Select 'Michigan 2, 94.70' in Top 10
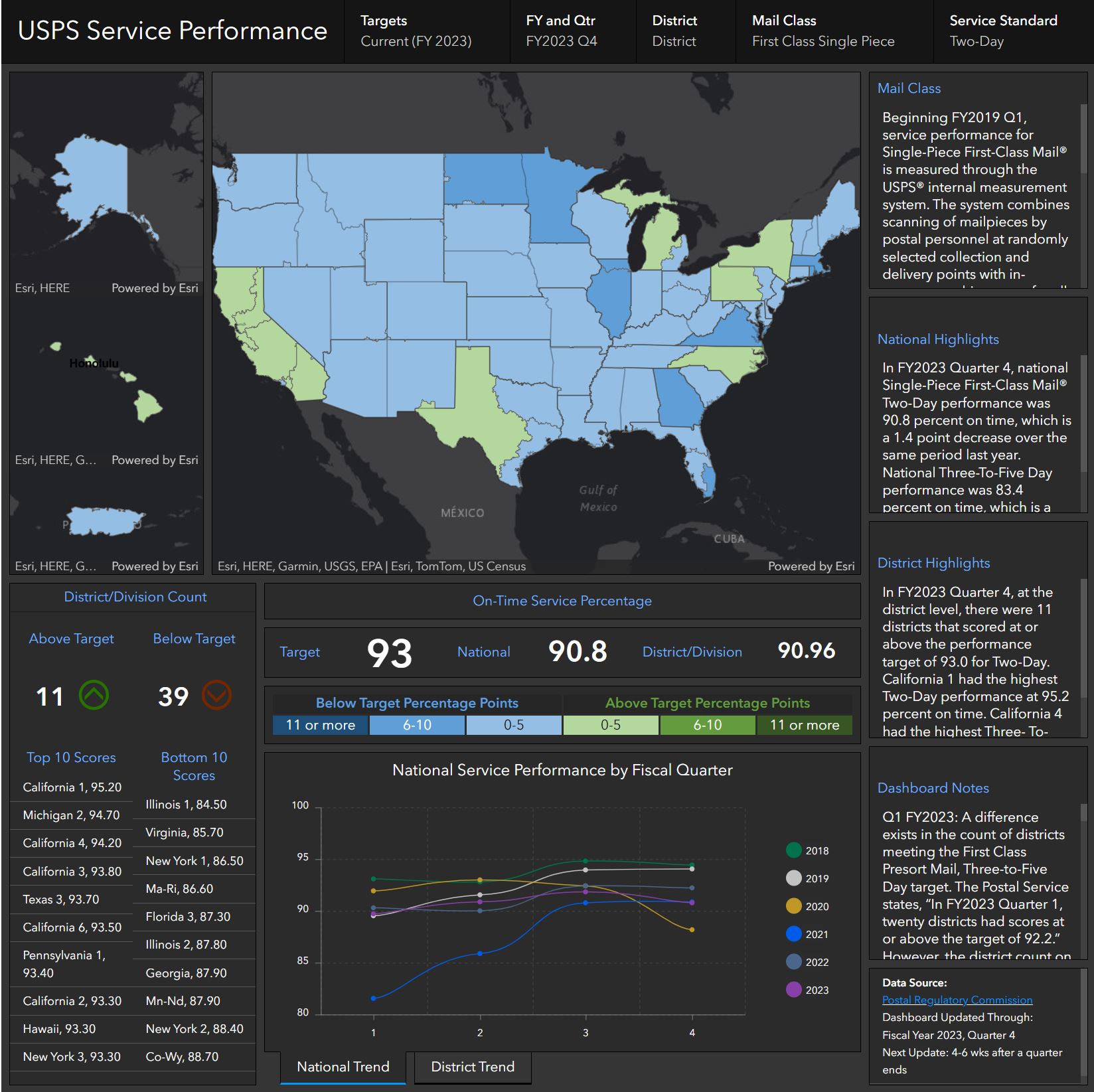The image size is (1094, 1092). (x=72, y=815)
